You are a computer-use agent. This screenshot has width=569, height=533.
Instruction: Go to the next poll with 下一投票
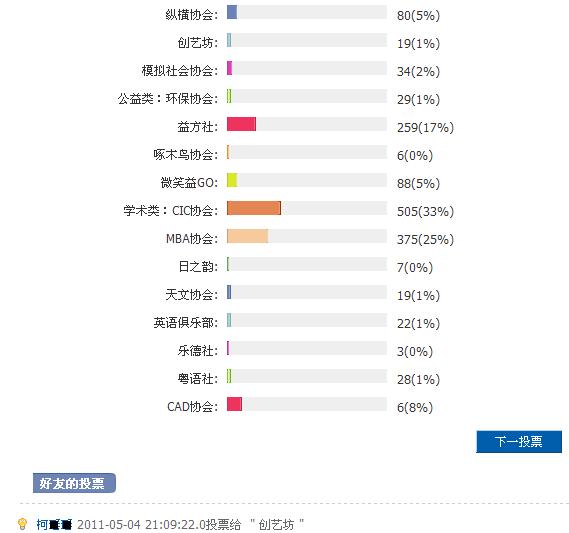click(x=519, y=442)
